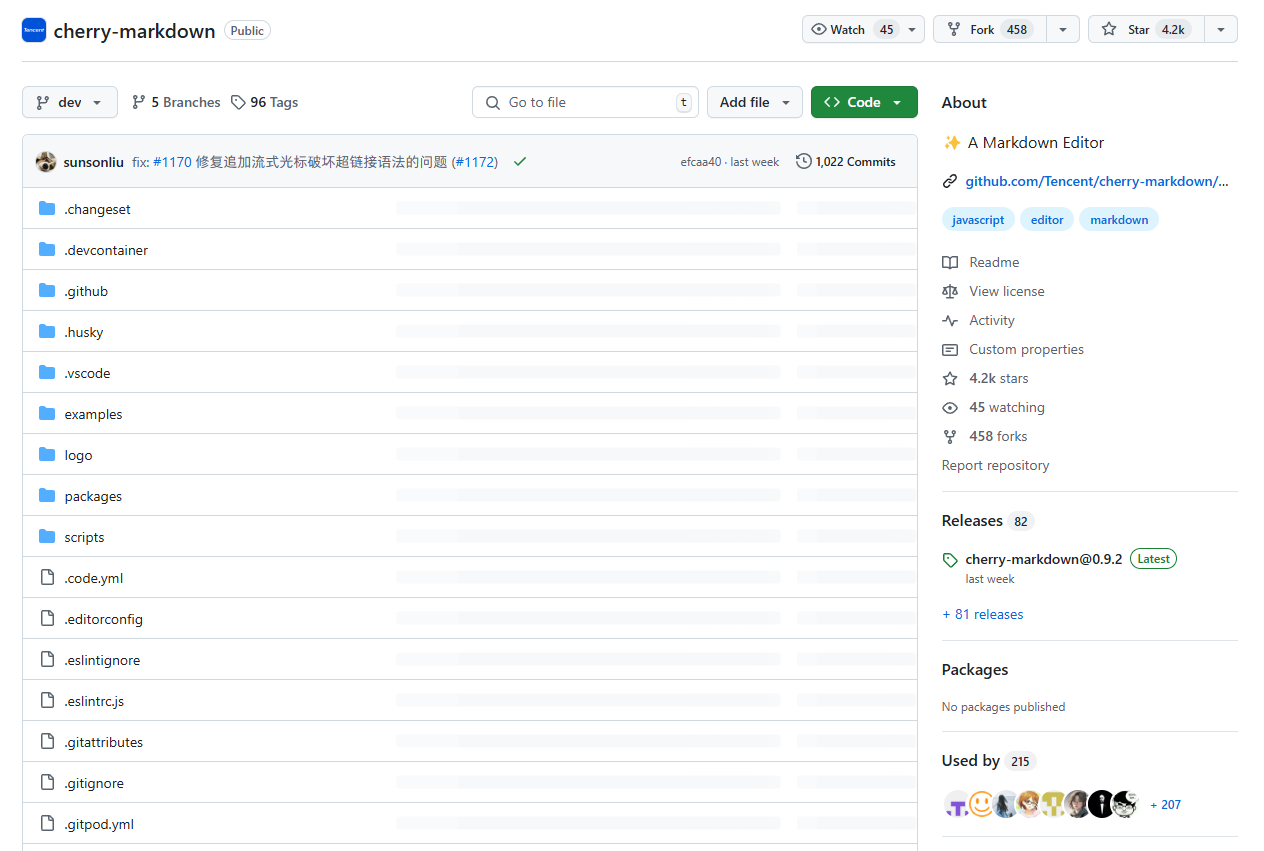
Task: Click sunsonliu's avatar image
Action: point(46,161)
